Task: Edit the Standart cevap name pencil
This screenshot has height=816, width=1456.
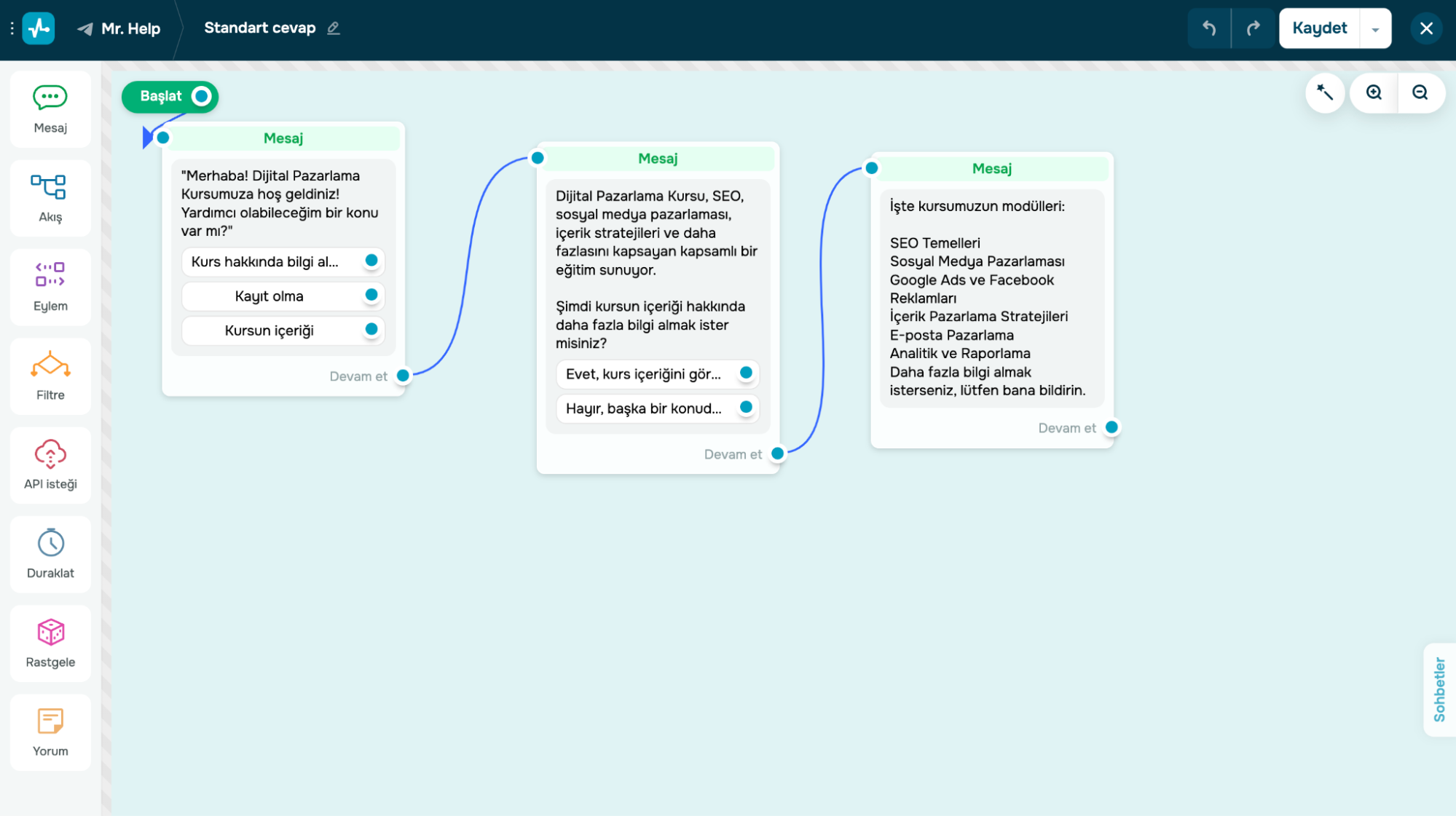Action: pyautogui.click(x=334, y=28)
